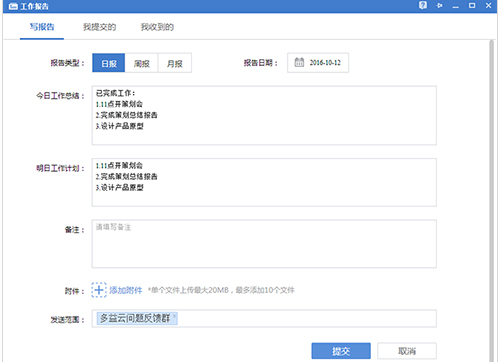Click line '3.设计产品原型' in tomorrow's plan
The width and height of the screenshot is (500, 362).
(x=120, y=188)
